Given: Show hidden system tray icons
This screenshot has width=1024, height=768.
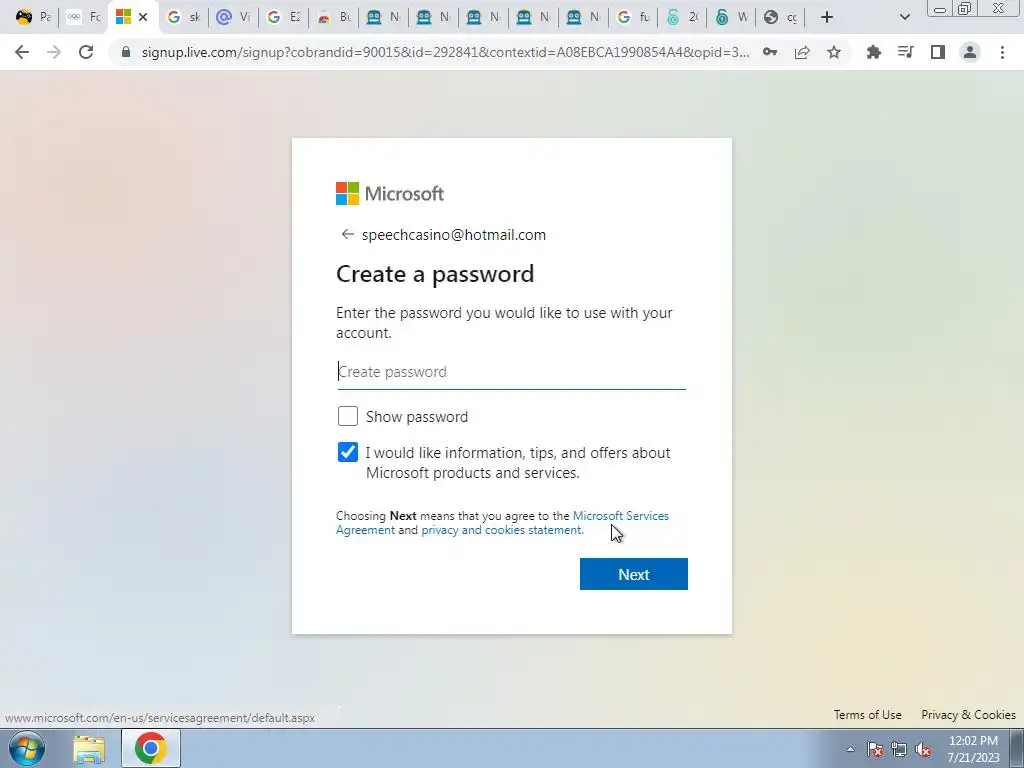Looking at the screenshot, I should 850,749.
